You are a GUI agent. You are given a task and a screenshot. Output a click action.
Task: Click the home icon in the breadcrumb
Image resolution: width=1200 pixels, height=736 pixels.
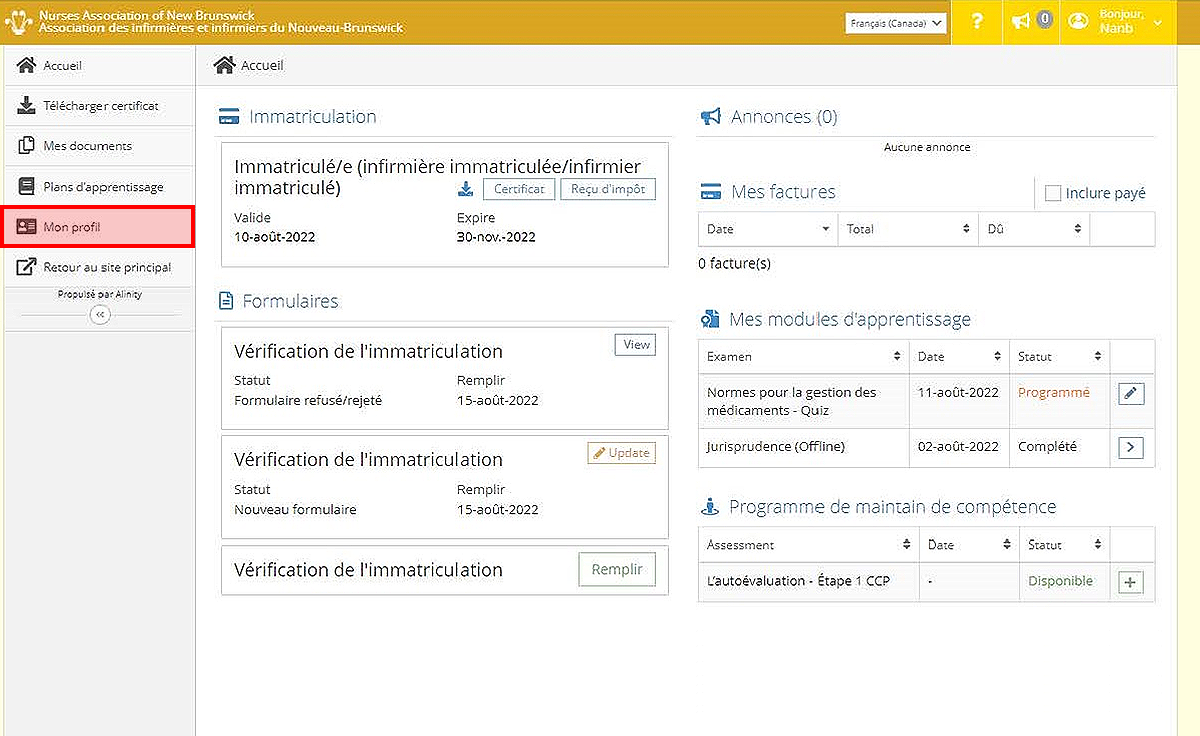[x=224, y=65]
